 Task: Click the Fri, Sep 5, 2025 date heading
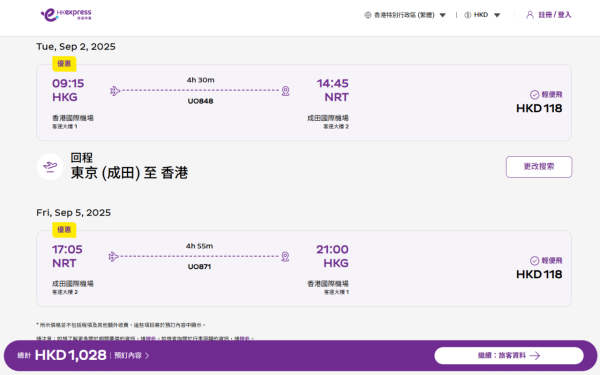(x=73, y=213)
